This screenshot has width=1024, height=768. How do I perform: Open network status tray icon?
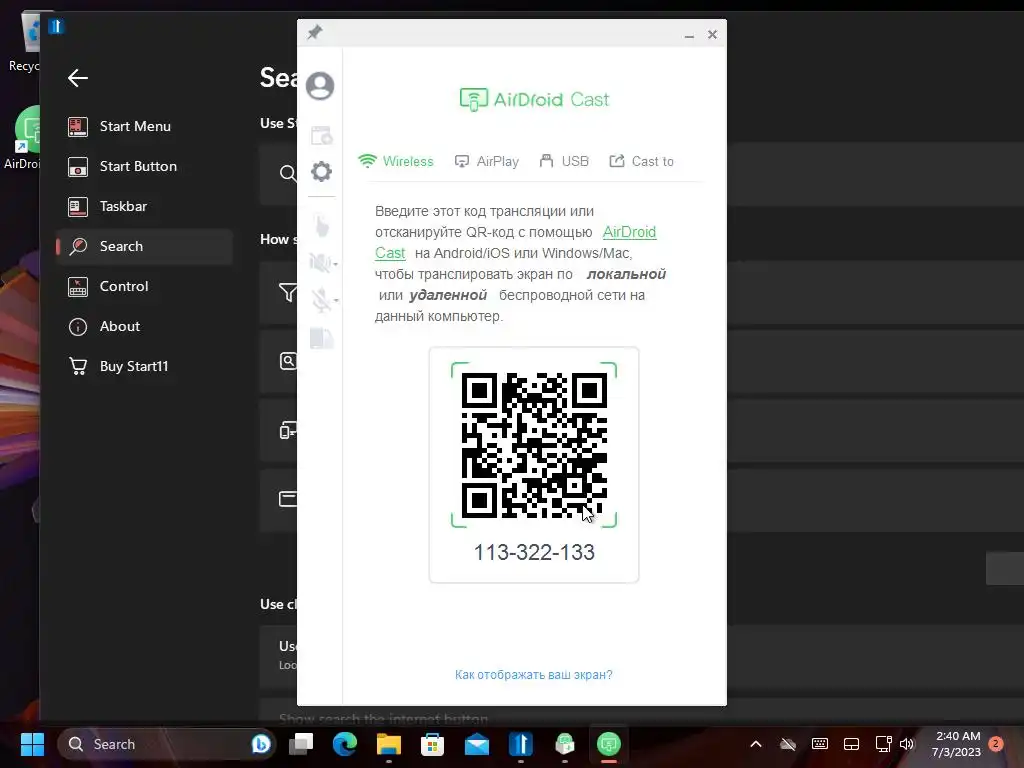coord(883,744)
